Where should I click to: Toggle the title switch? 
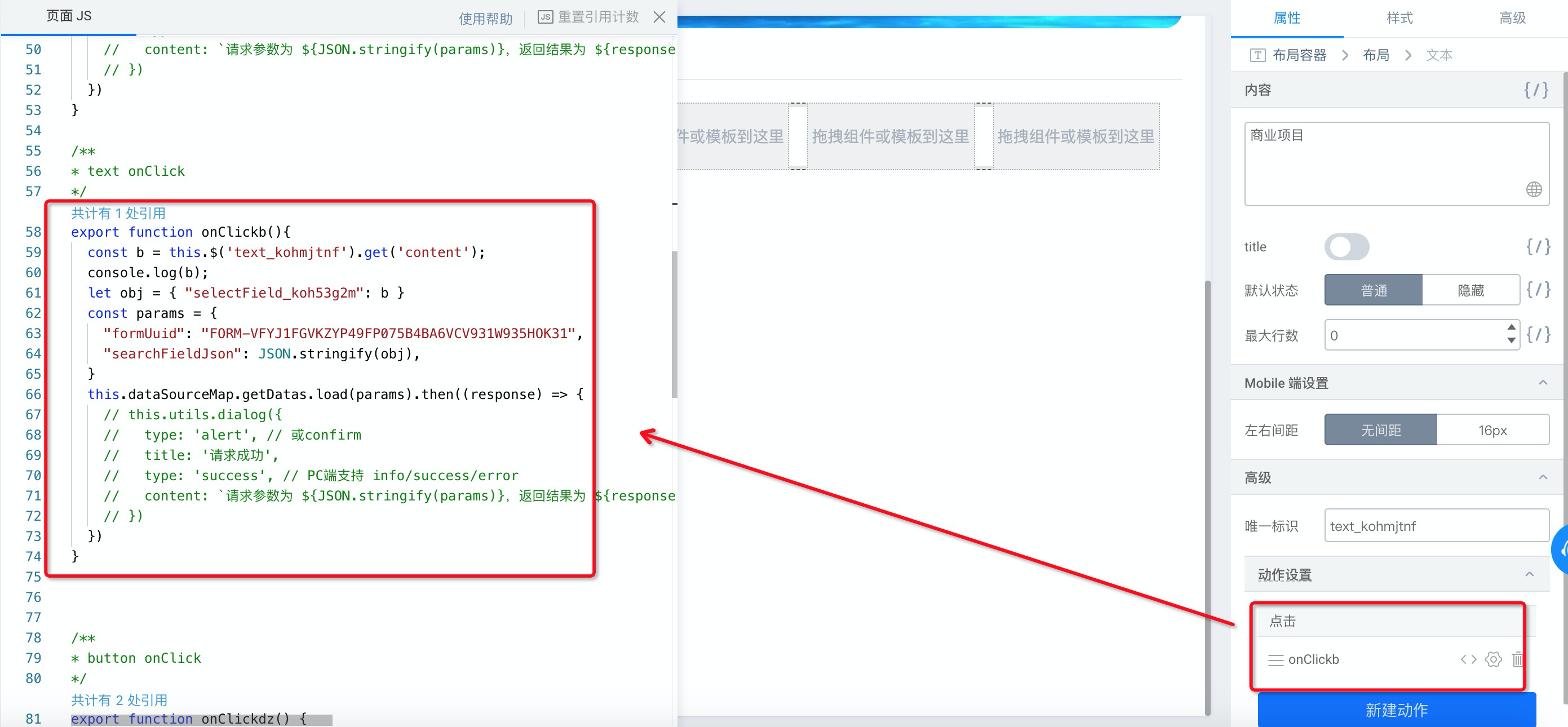point(1346,247)
